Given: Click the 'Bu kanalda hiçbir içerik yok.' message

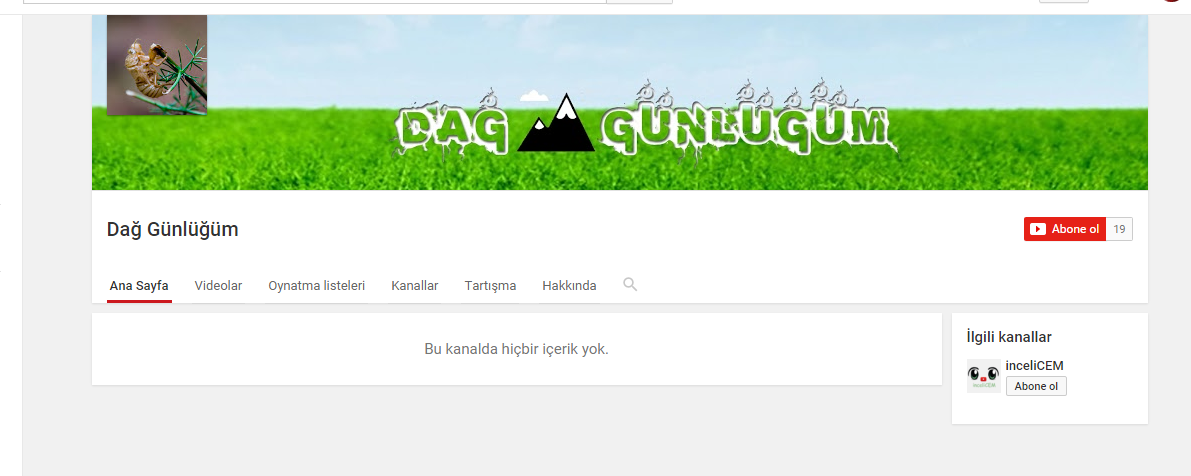Looking at the screenshot, I should tap(517, 349).
